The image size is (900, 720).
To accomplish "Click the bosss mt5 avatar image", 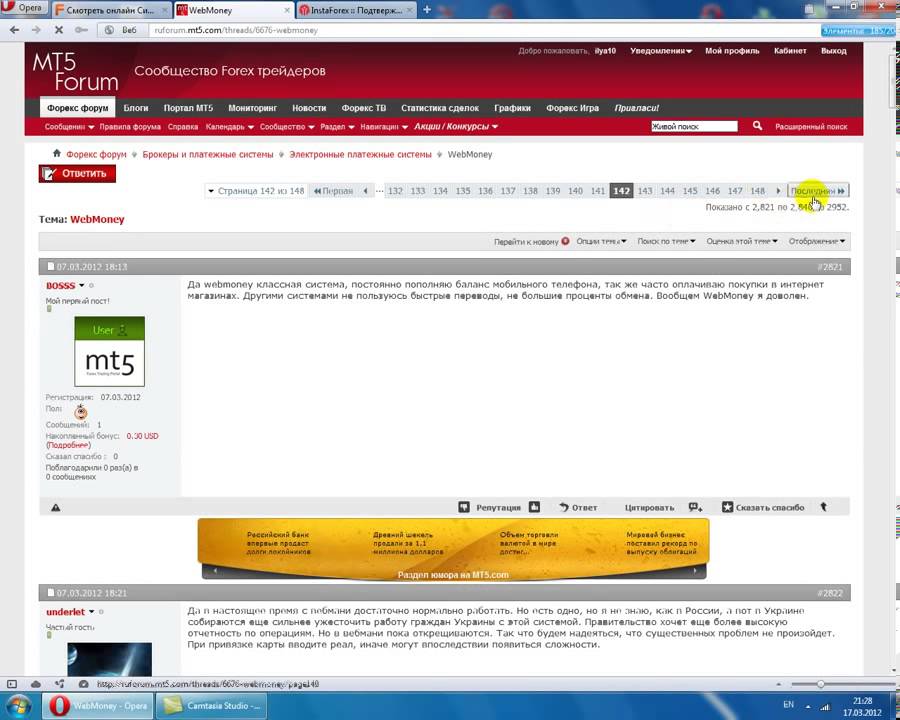I will point(110,351).
